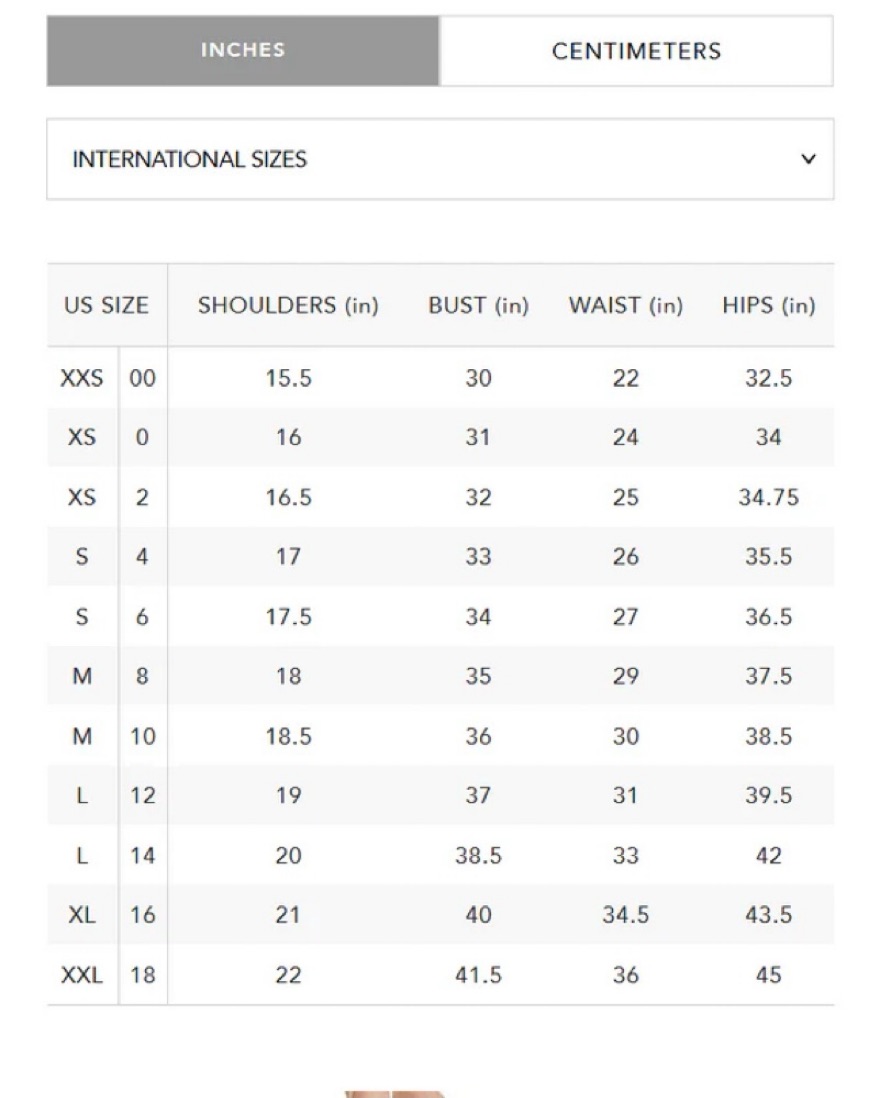Viewport: 880px width, 1098px height.
Task: Click the hips value 43.5
Action: 768,915
